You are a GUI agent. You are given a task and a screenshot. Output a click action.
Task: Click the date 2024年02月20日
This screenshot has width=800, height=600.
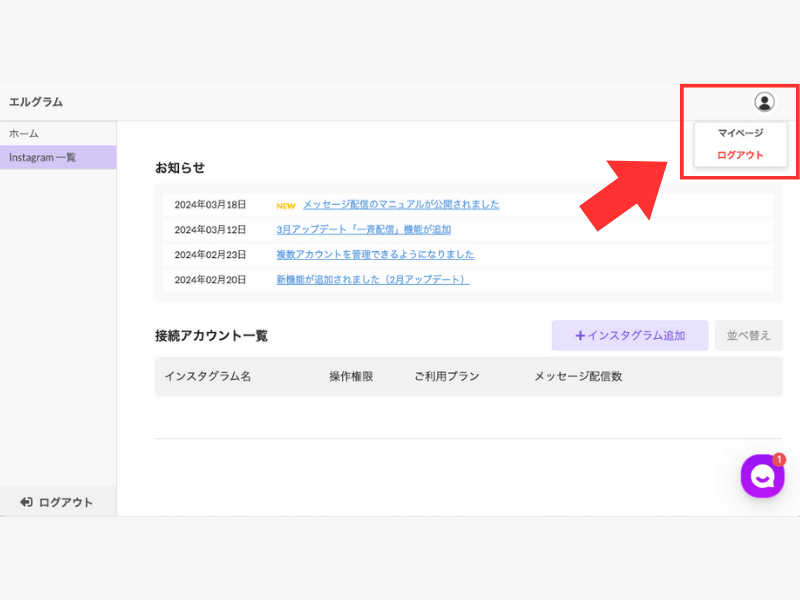(210, 280)
